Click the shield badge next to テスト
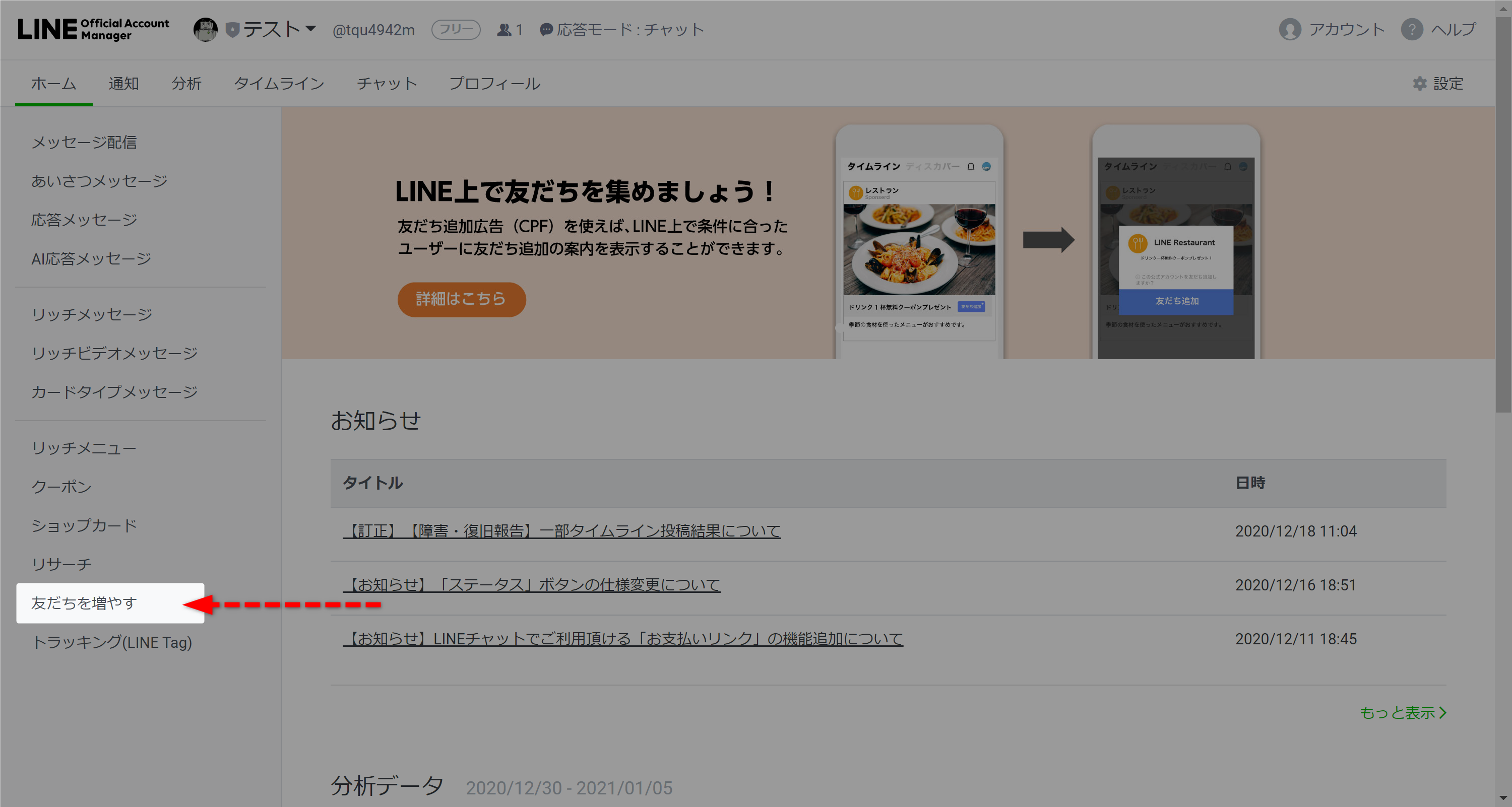The height and width of the screenshot is (807, 1512). tap(232, 30)
